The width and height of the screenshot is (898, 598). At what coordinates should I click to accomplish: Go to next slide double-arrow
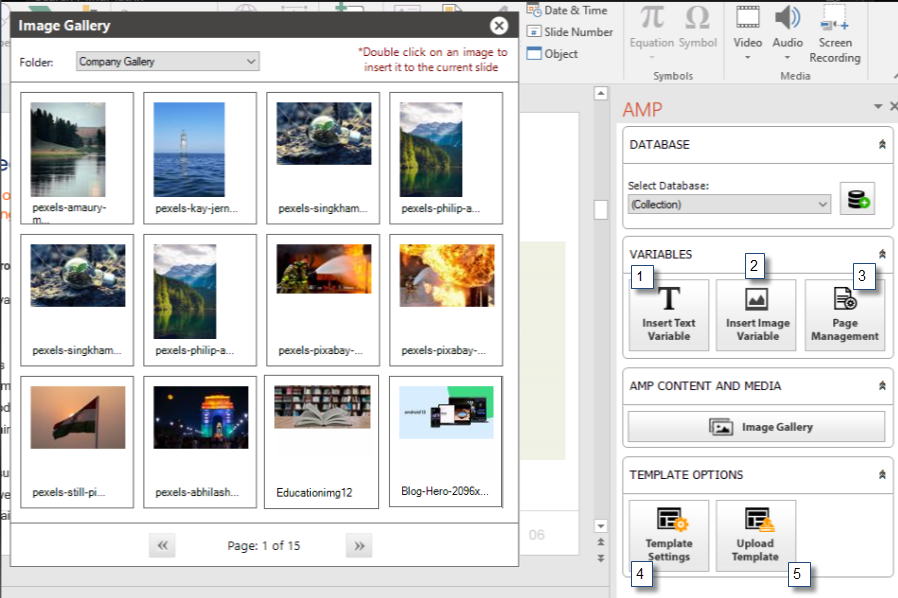[600, 558]
